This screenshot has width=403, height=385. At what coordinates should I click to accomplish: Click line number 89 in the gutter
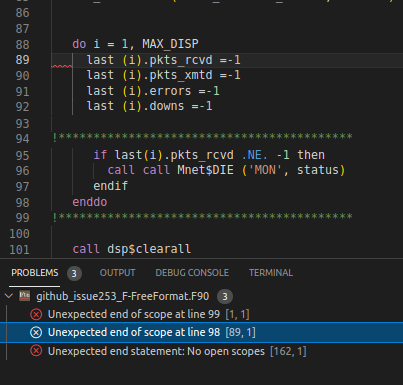(x=22, y=60)
